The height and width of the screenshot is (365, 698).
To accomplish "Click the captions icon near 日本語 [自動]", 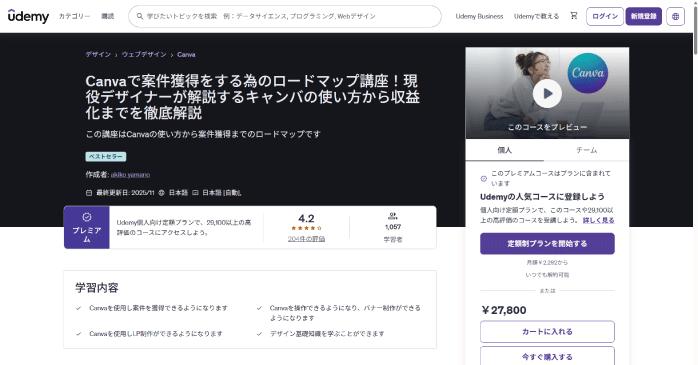I will [x=195, y=193].
